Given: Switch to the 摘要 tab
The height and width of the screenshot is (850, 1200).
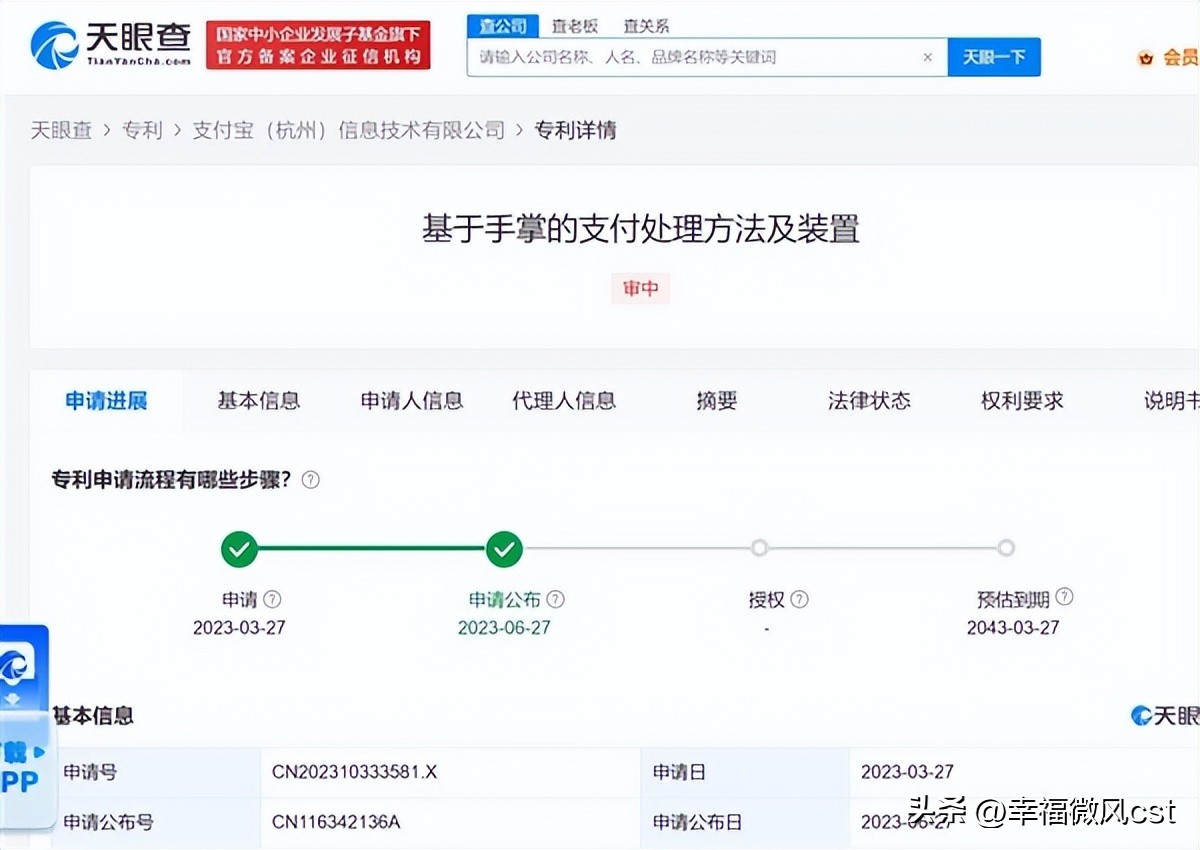Looking at the screenshot, I should coord(715,400).
